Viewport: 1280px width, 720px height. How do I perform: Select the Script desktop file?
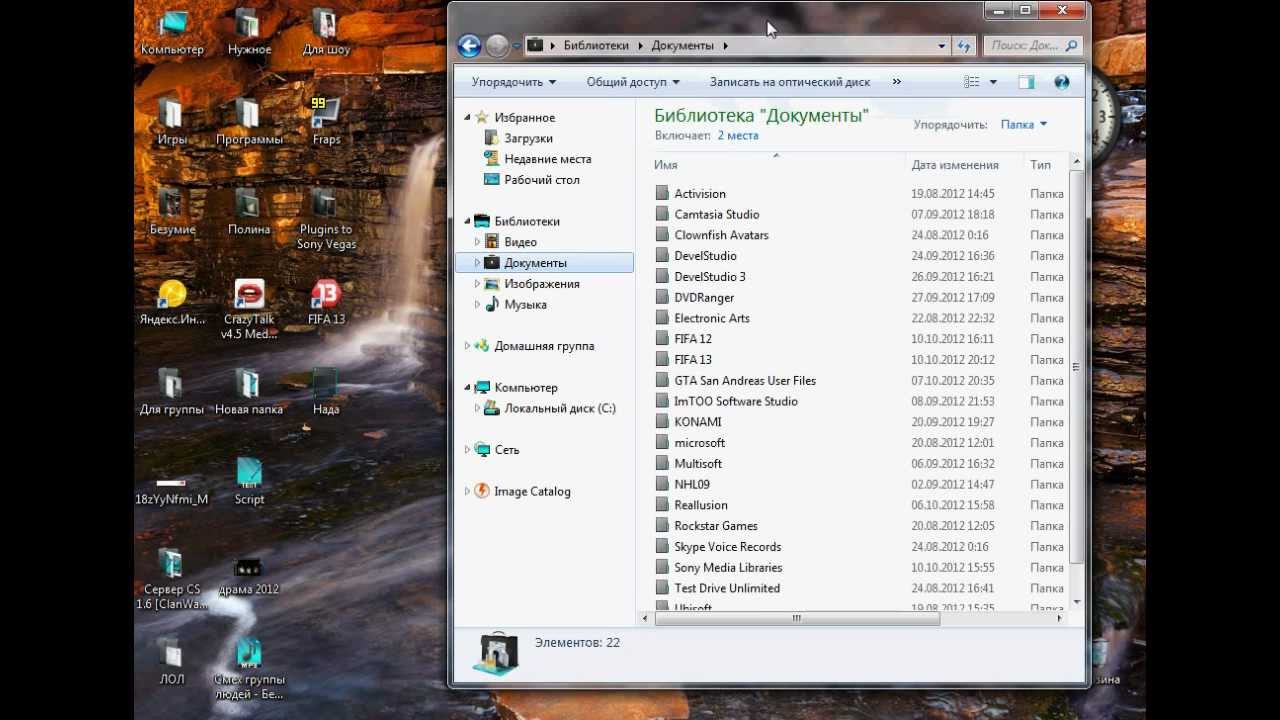click(x=249, y=482)
